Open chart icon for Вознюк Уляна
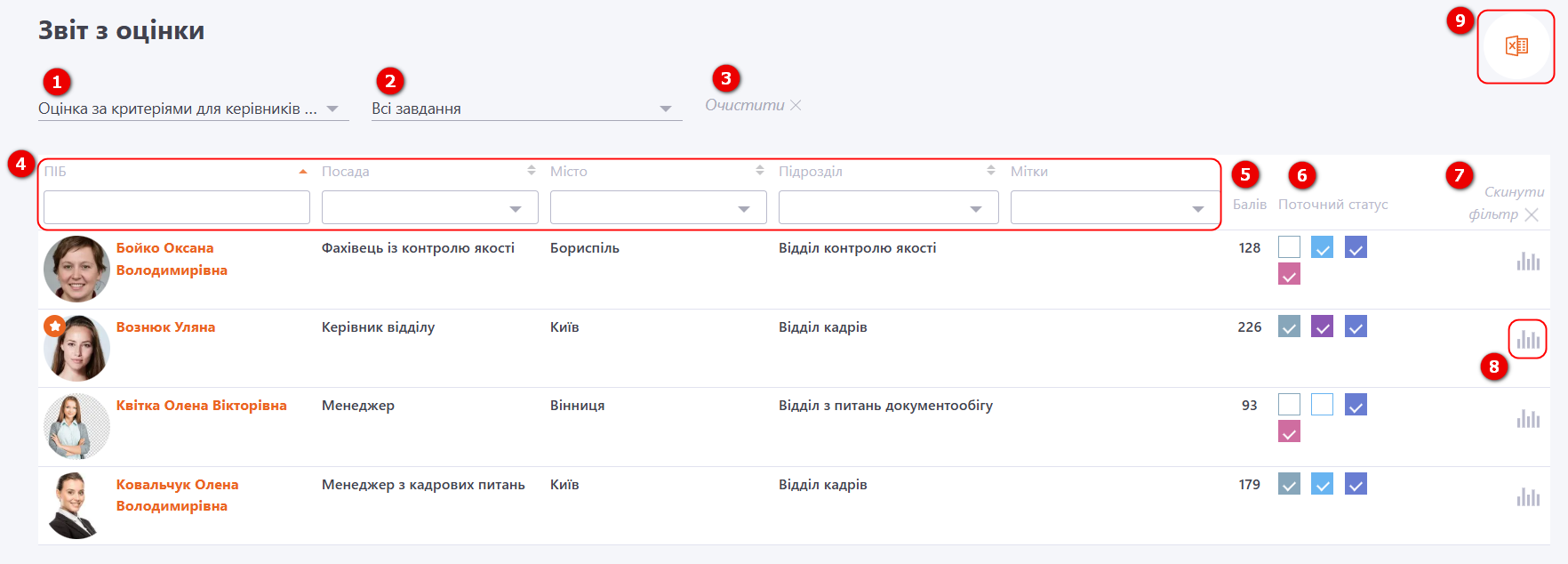Image resolution: width=1568 pixels, height=564 pixels. point(1528,339)
